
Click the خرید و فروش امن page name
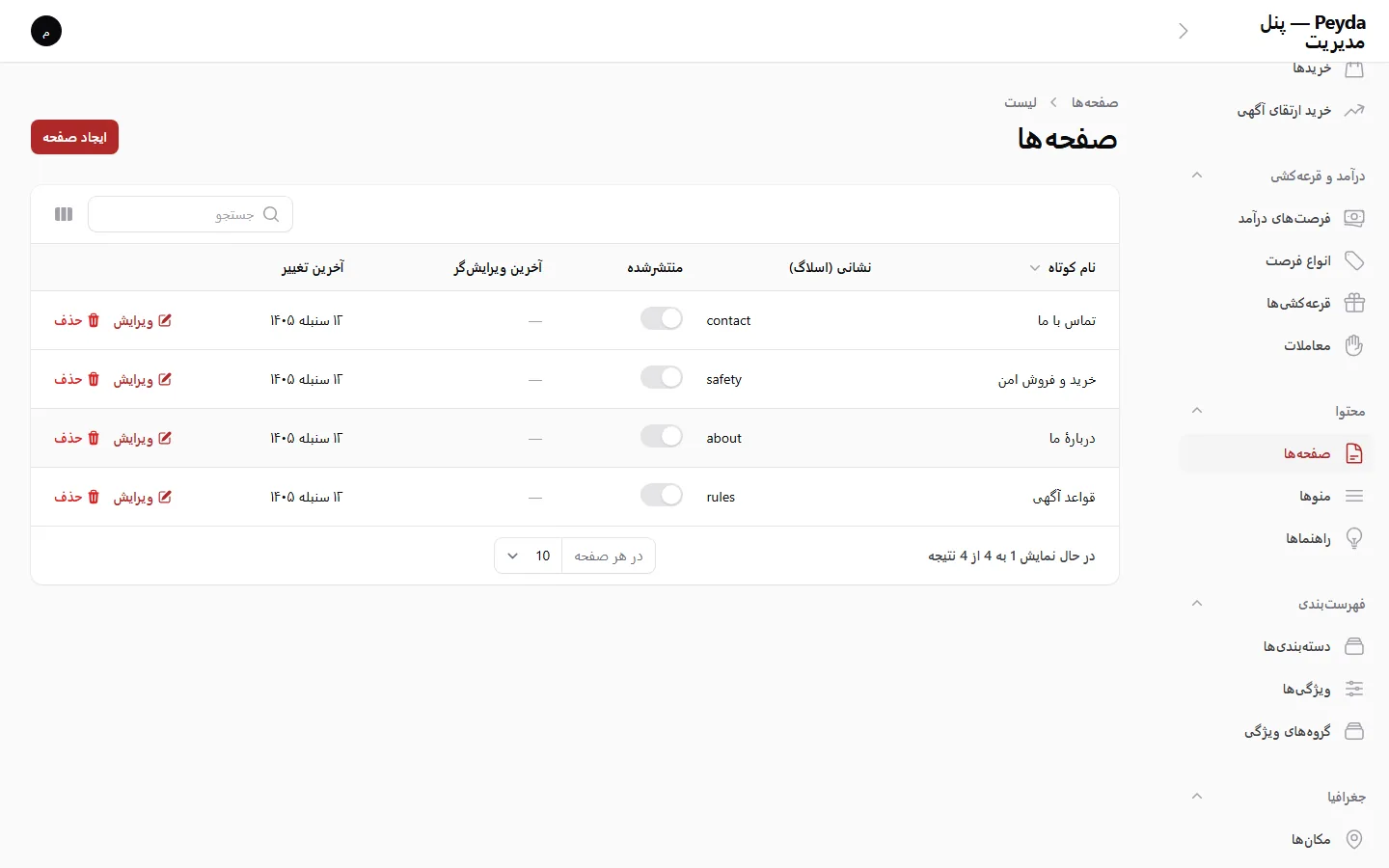1047,379
